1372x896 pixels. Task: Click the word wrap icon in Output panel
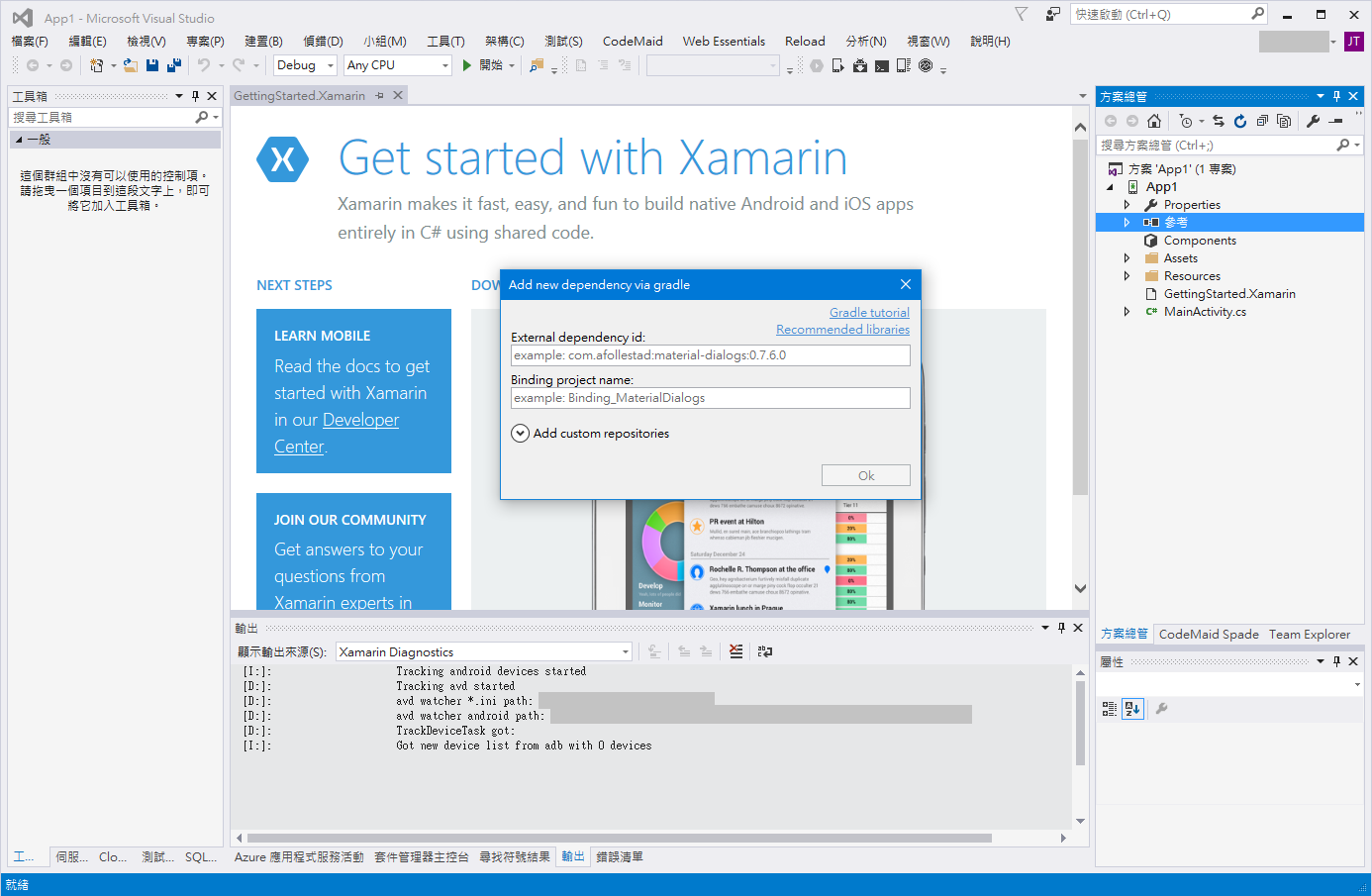click(x=765, y=651)
